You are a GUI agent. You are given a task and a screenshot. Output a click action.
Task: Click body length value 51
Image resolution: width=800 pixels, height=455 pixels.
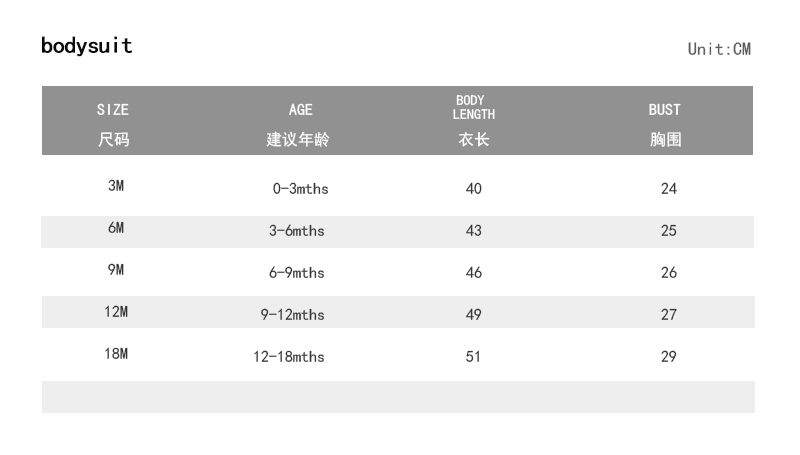point(474,357)
